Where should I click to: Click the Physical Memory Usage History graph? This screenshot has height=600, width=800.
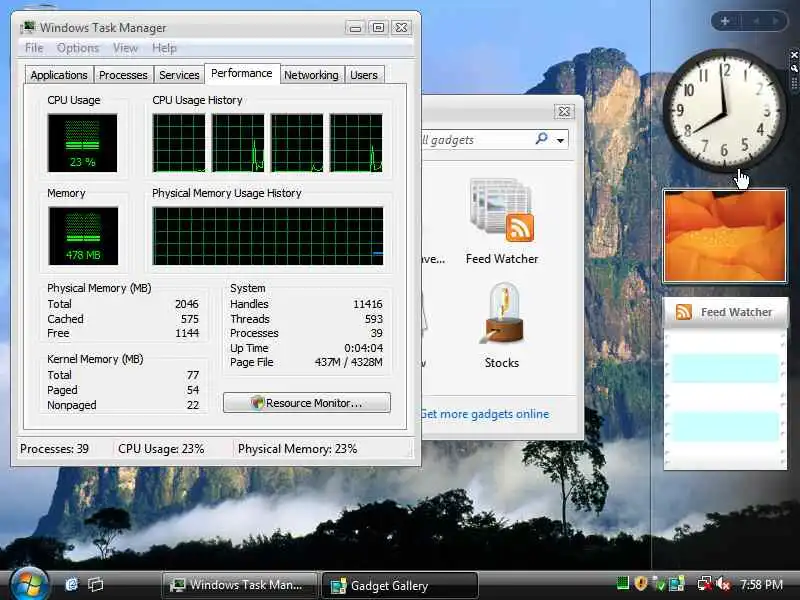point(268,236)
